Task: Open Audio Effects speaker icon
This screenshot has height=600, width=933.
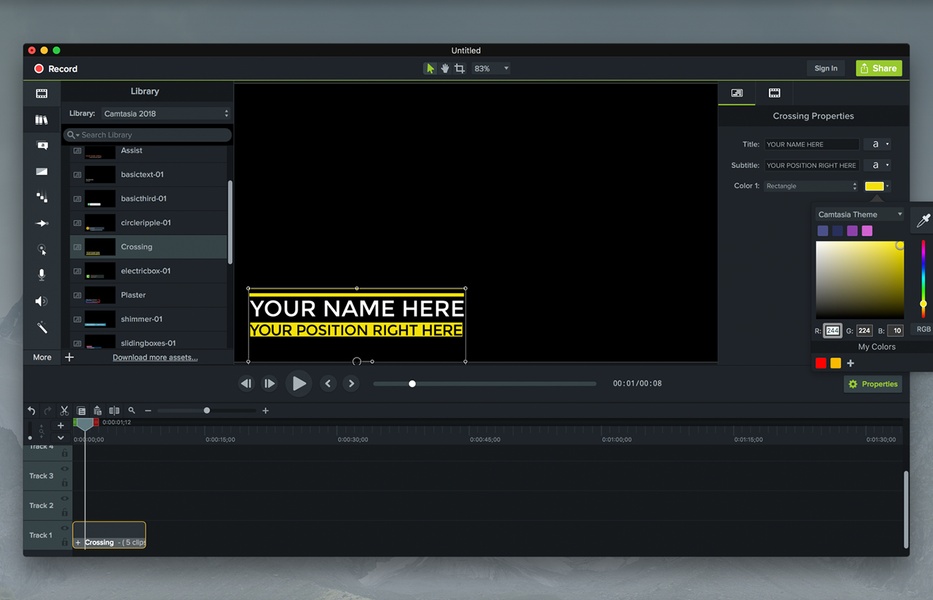Action: coord(42,301)
